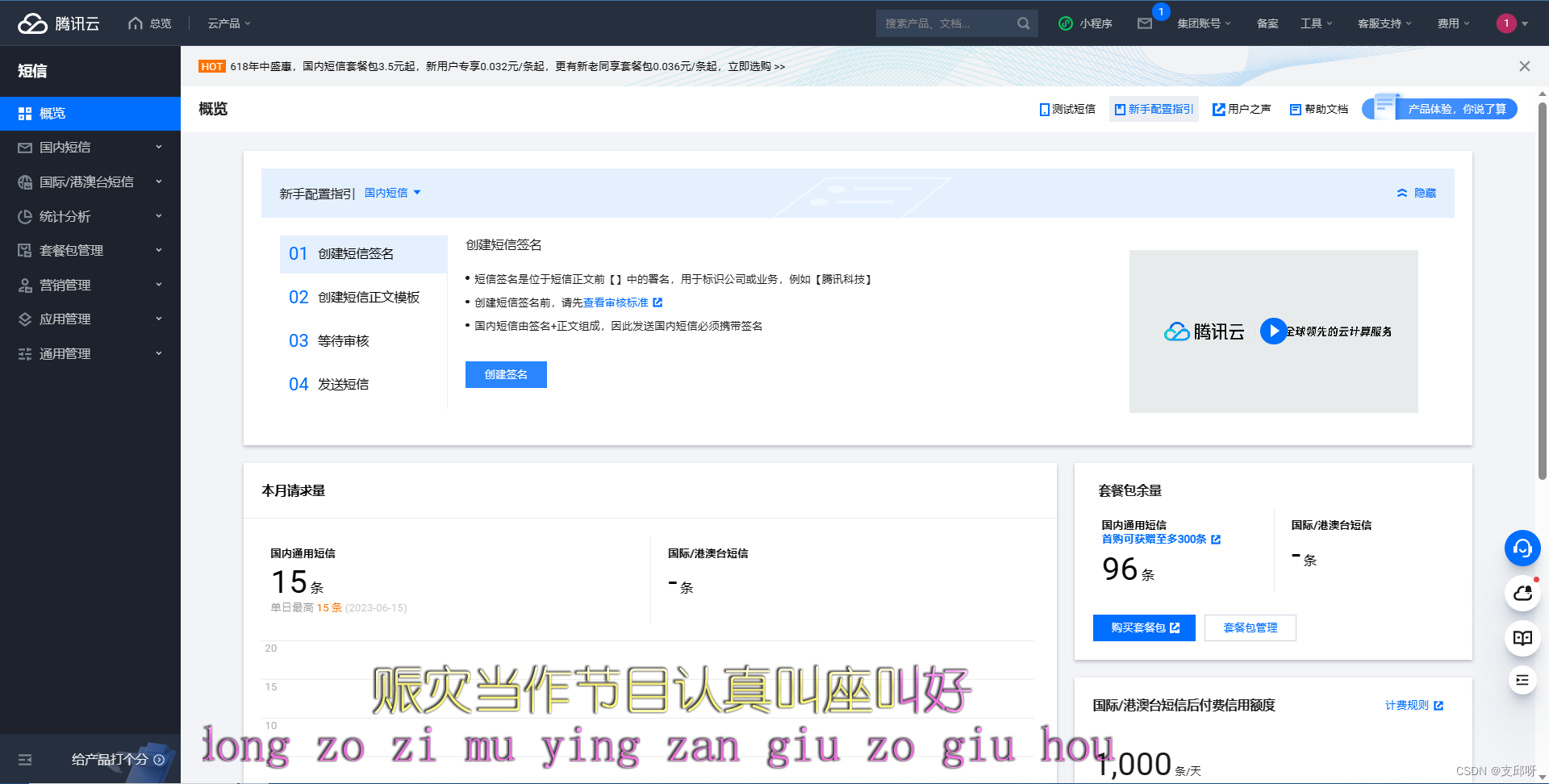Click the 国际/港澳台短信 globe sidebar icon
This screenshot has height=784, width=1549.
(25, 182)
